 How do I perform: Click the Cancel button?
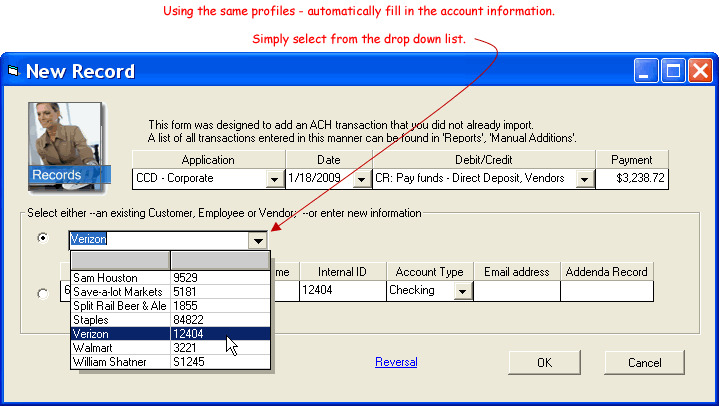click(644, 362)
